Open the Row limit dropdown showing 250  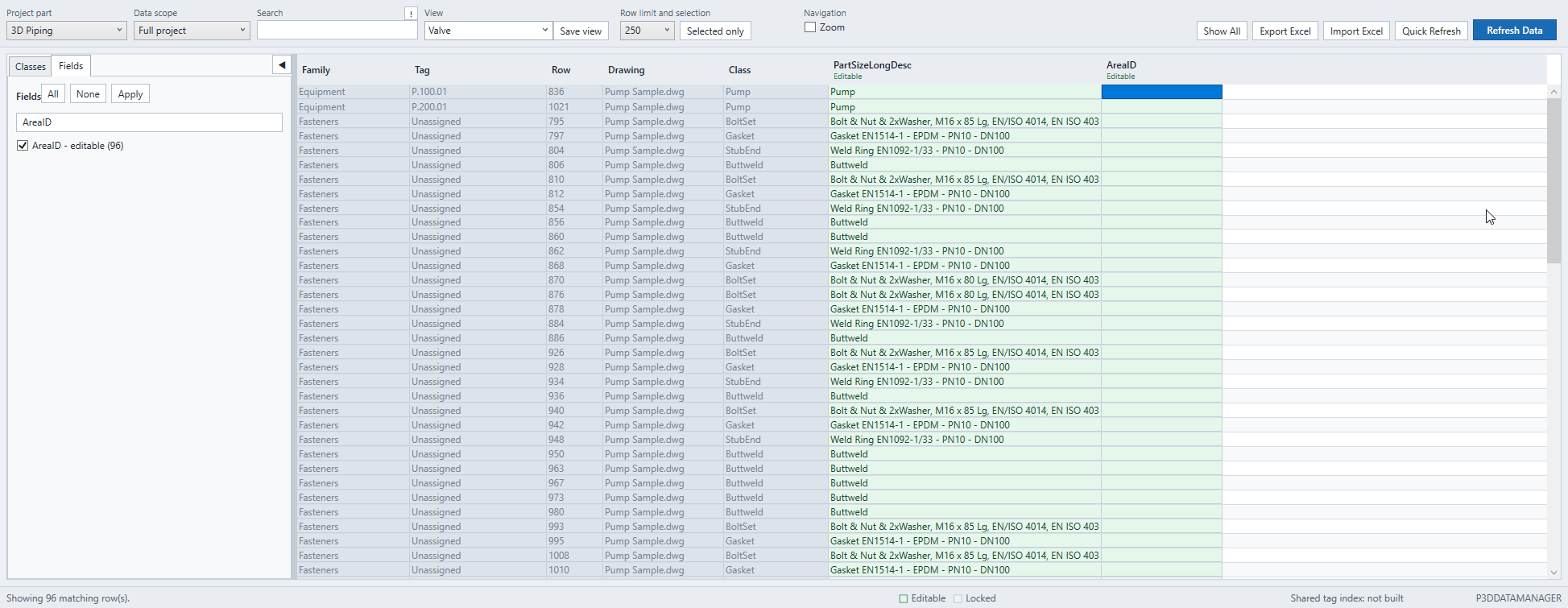[x=647, y=31]
